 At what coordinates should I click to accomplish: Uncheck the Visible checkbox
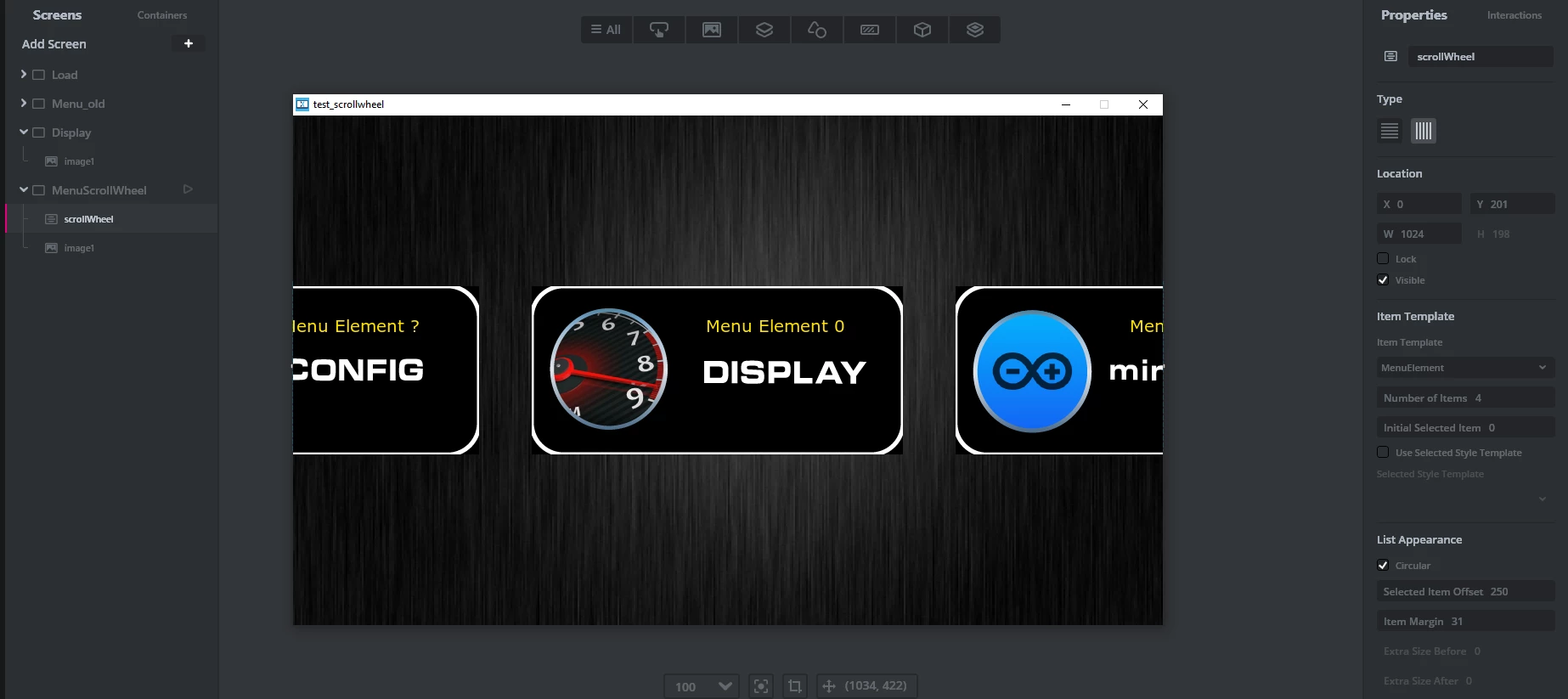(1383, 279)
